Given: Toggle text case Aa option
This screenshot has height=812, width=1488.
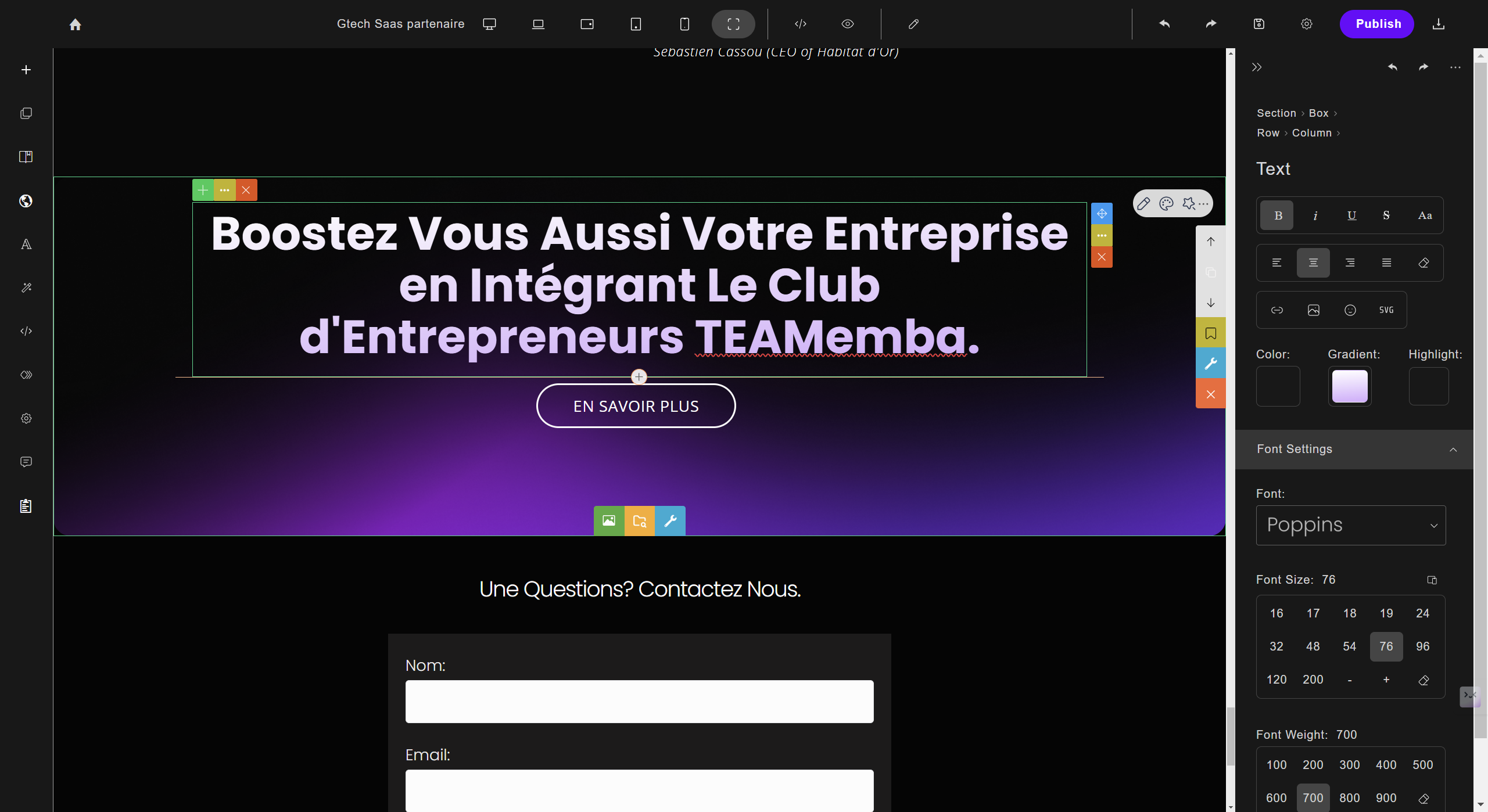Looking at the screenshot, I should point(1425,215).
